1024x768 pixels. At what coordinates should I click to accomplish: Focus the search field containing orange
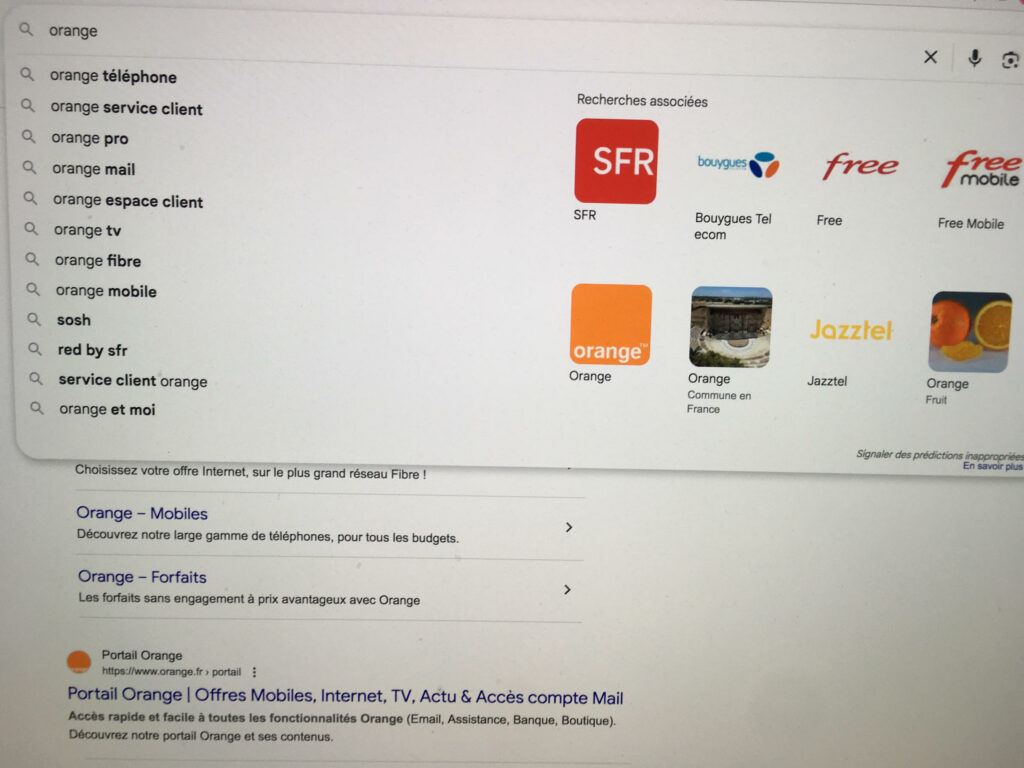point(457,31)
